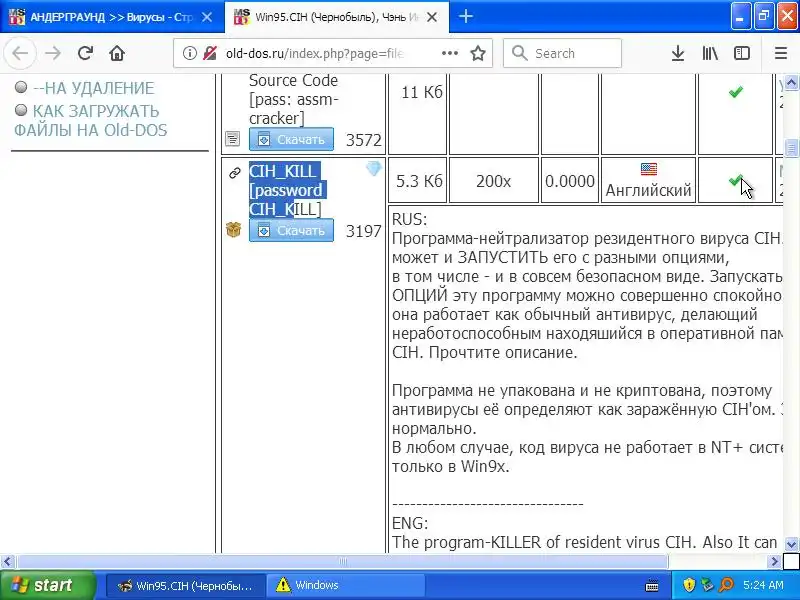Click download count 3572
The width and height of the screenshot is (800, 600).
[x=364, y=140]
